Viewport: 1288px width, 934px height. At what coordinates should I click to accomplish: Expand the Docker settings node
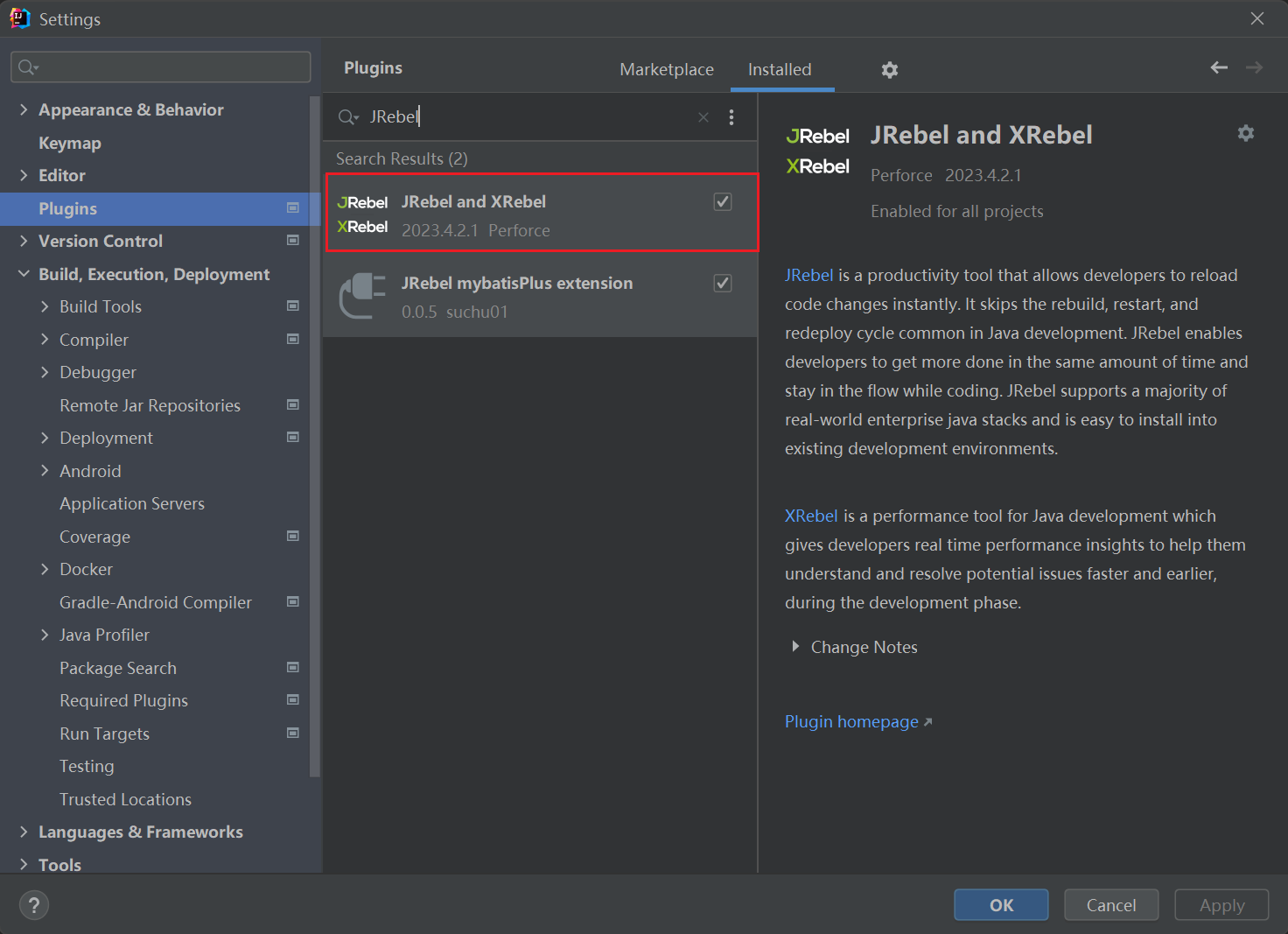coord(45,569)
